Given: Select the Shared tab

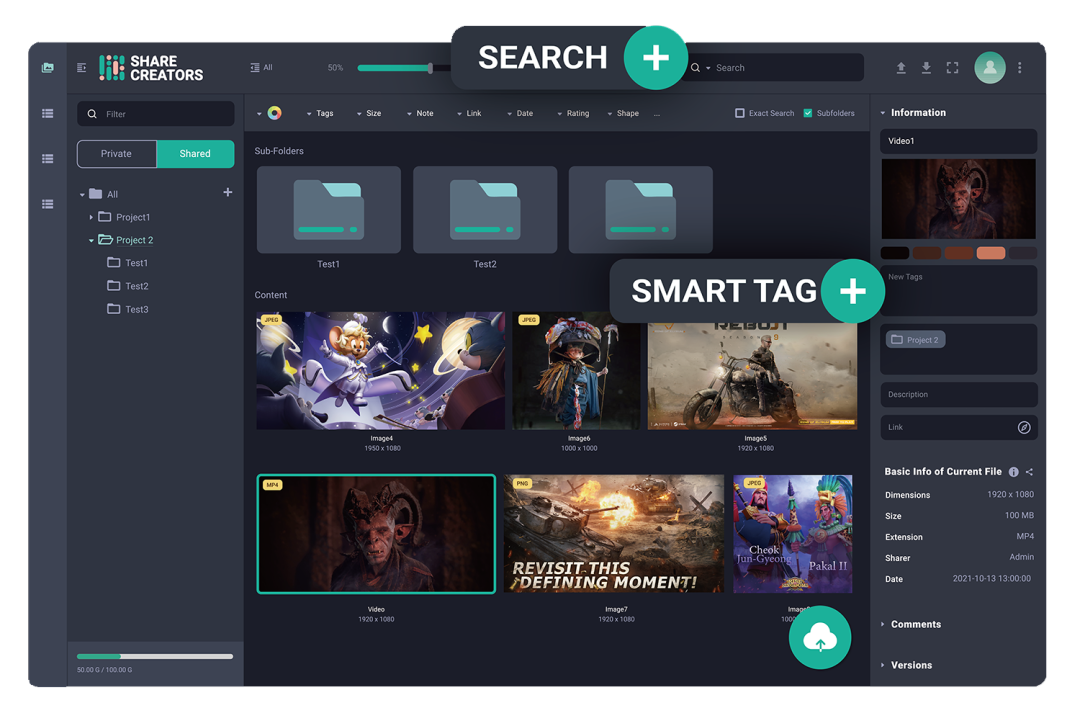Looking at the screenshot, I should [x=195, y=153].
